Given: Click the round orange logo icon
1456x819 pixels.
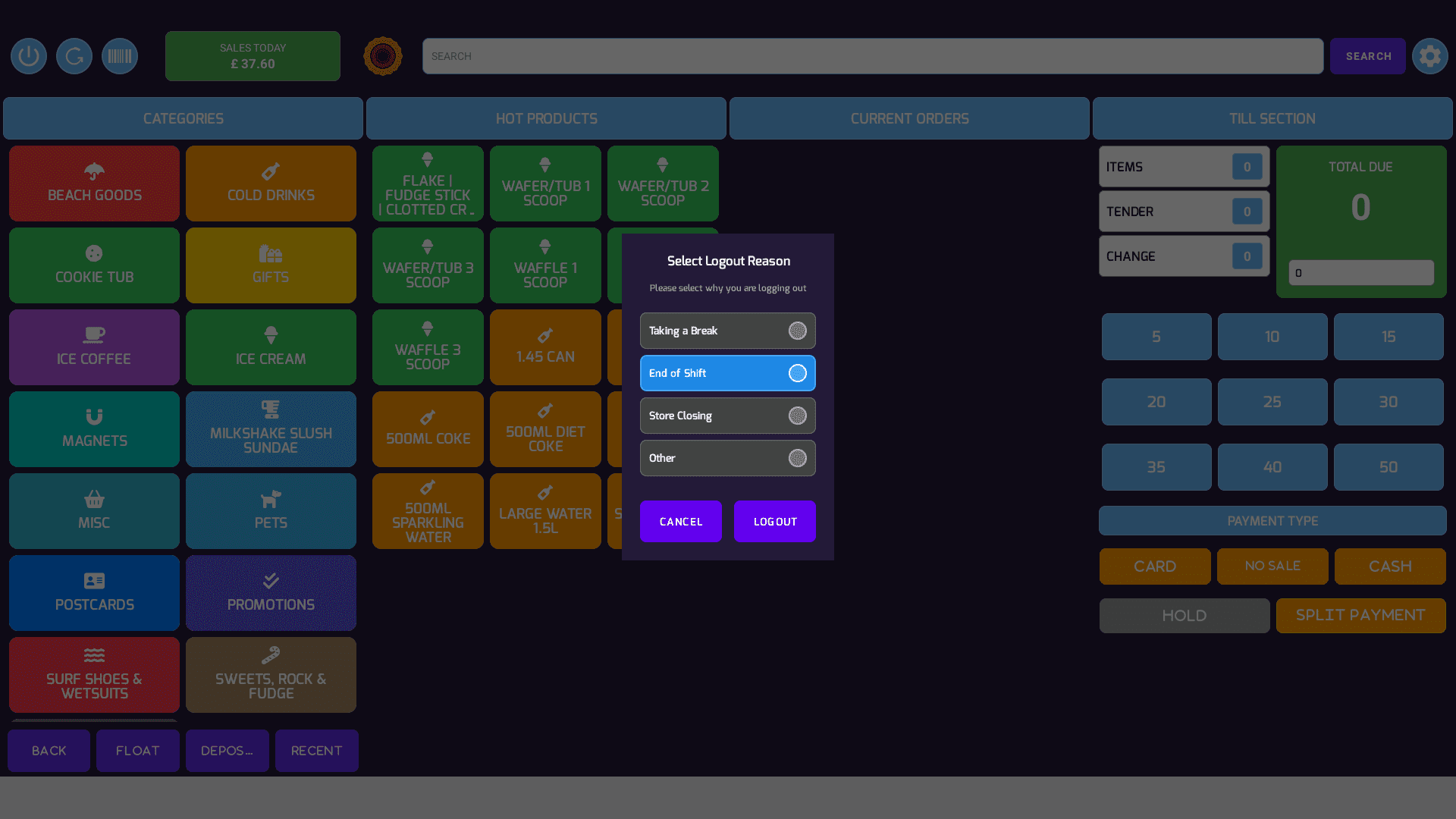Looking at the screenshot, I should coord(383,56).
